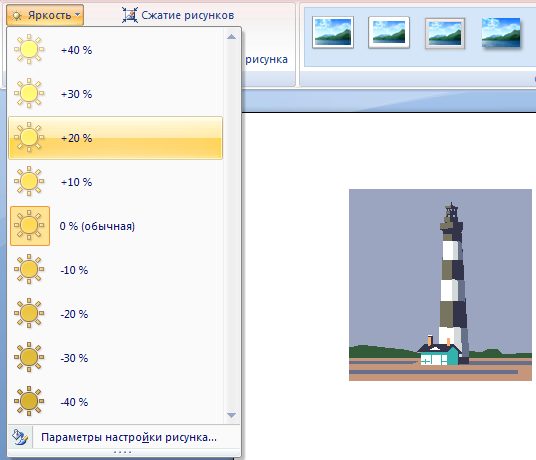Apply the third gray-framed picture style
Screen dimensions: 536x460
445,33
